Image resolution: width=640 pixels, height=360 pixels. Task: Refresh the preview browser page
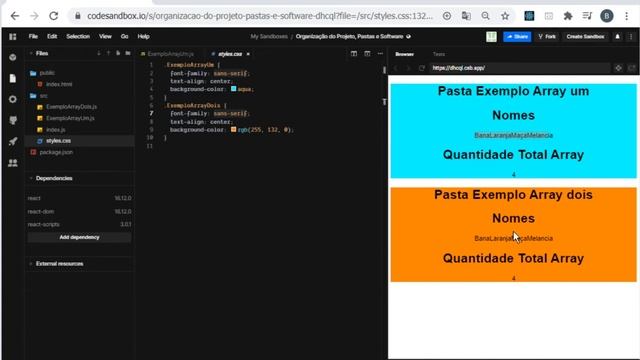click(422, 68)
